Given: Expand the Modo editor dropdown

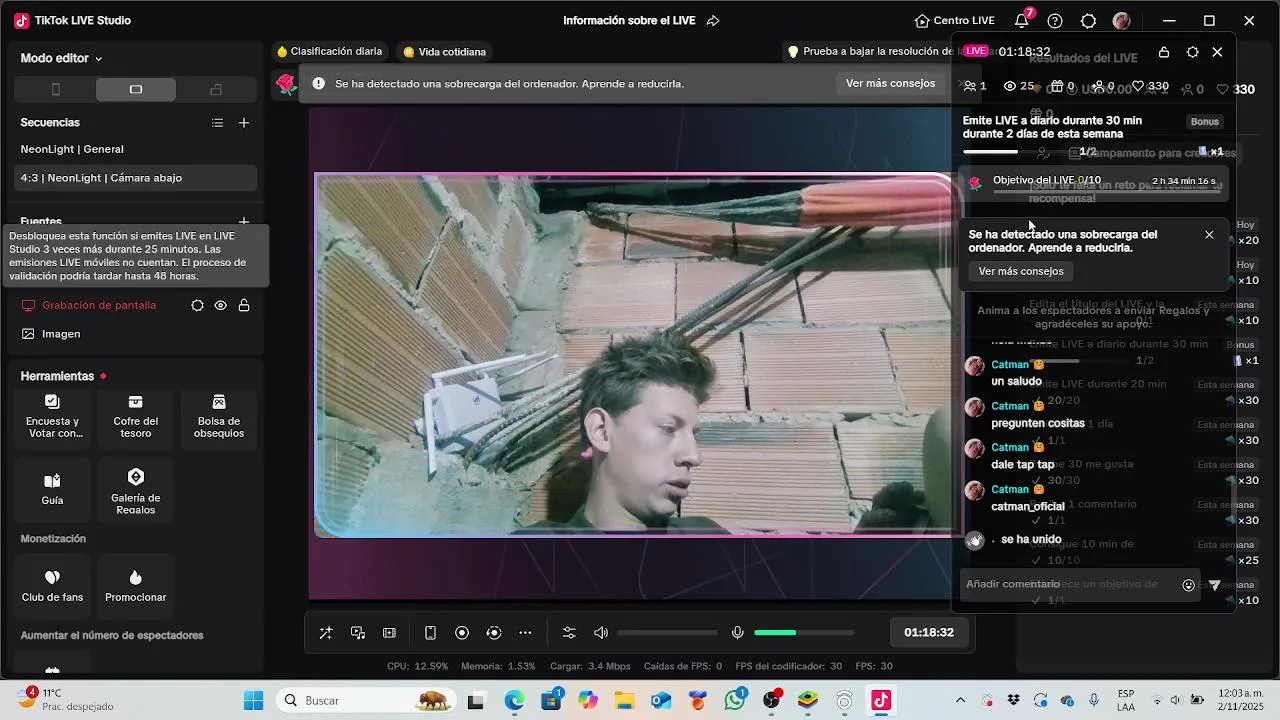Looking at the screenshot, I should click(x=62, y=58).
